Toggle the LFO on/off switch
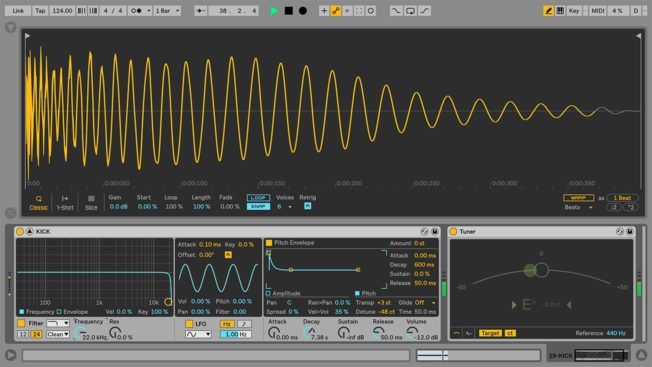 click(x=189, y=323)
